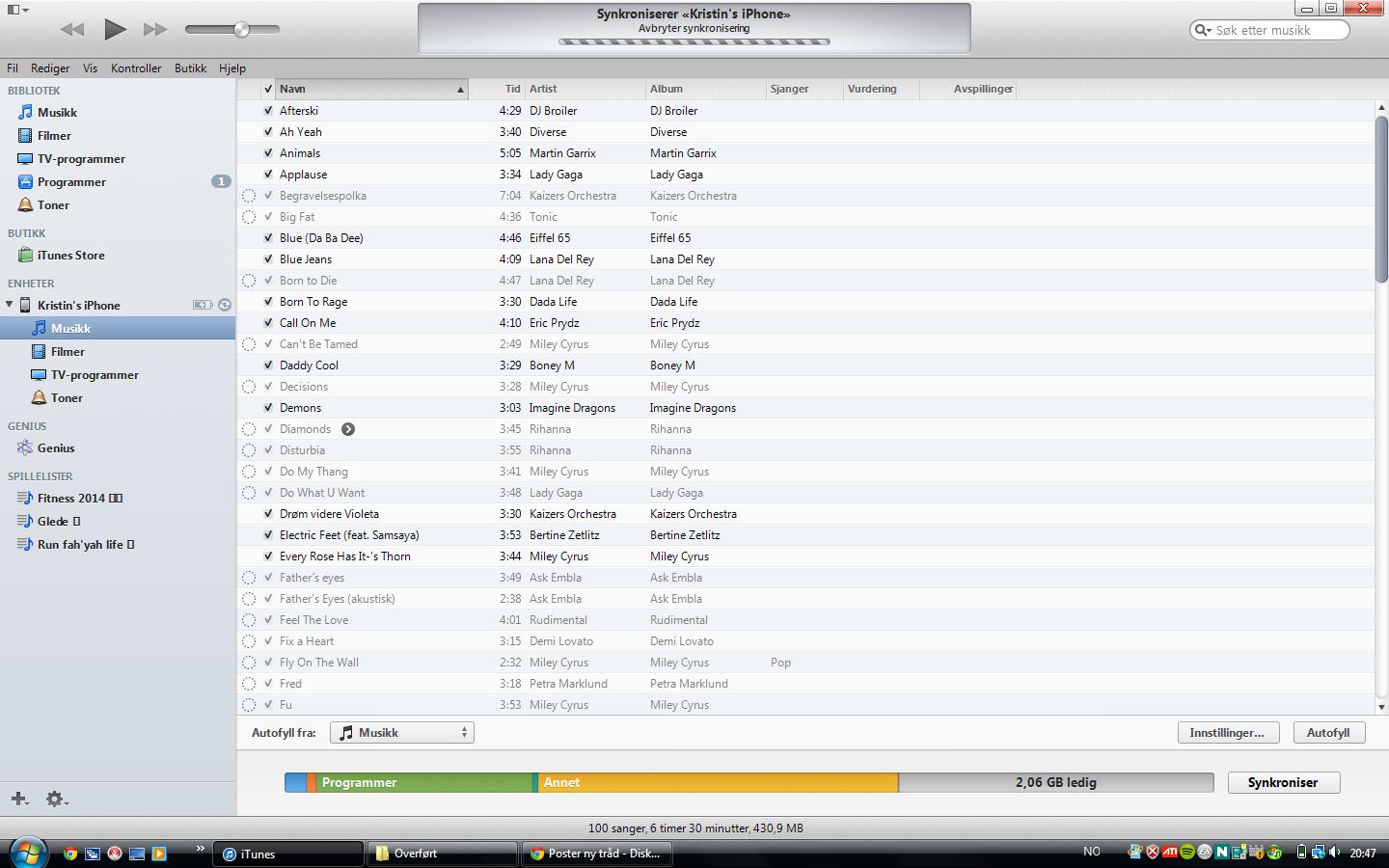
Task: Sort by the Album column header
Action: coord(706,89)
